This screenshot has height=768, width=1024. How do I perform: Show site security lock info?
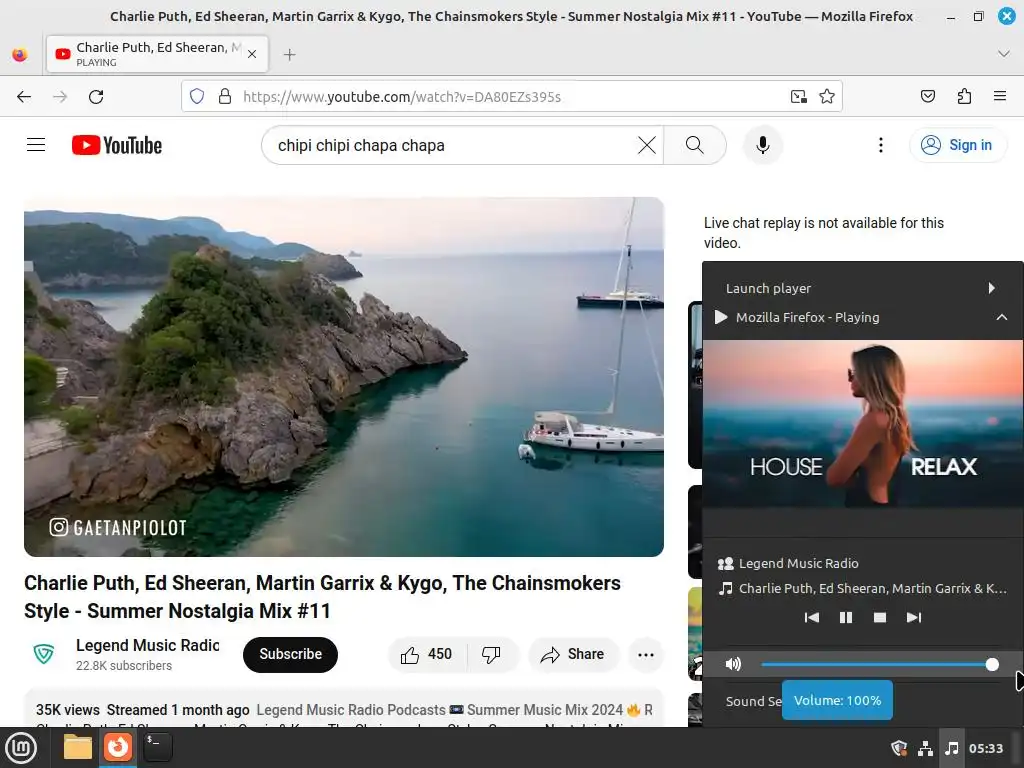pyautogui.click(x=225, y=97)
